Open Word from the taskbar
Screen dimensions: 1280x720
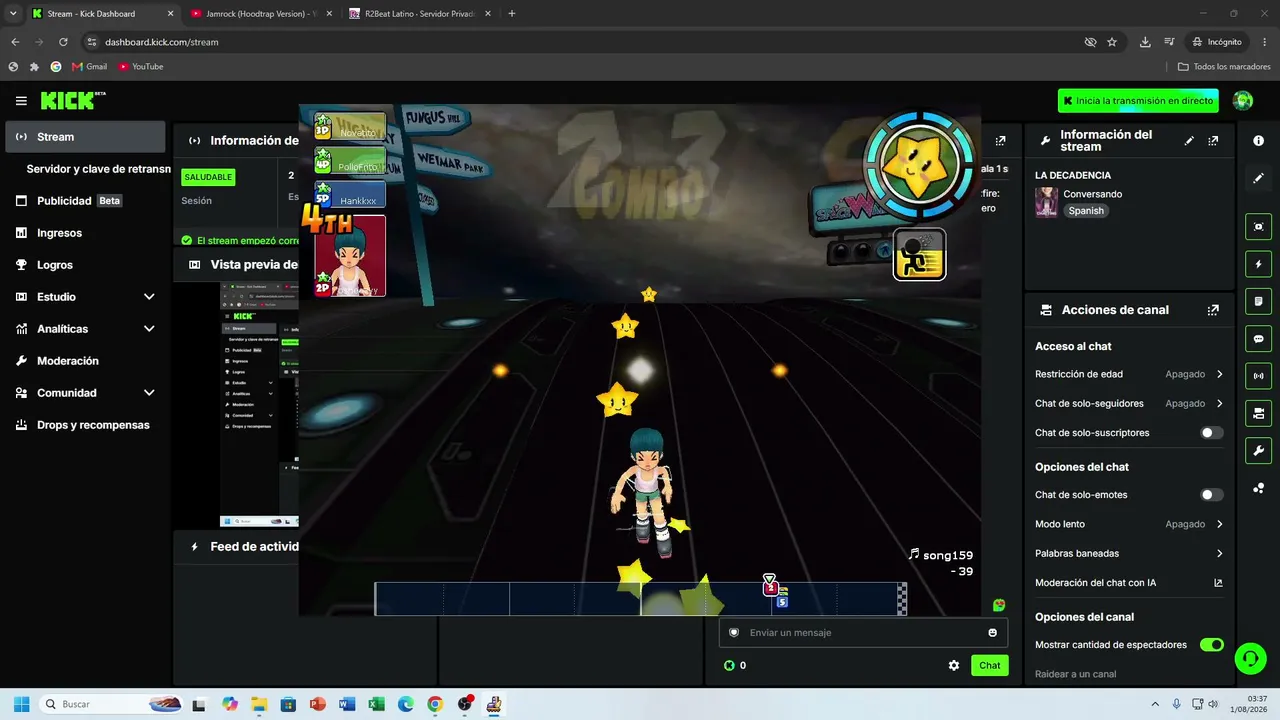click(x=347, y=704)
